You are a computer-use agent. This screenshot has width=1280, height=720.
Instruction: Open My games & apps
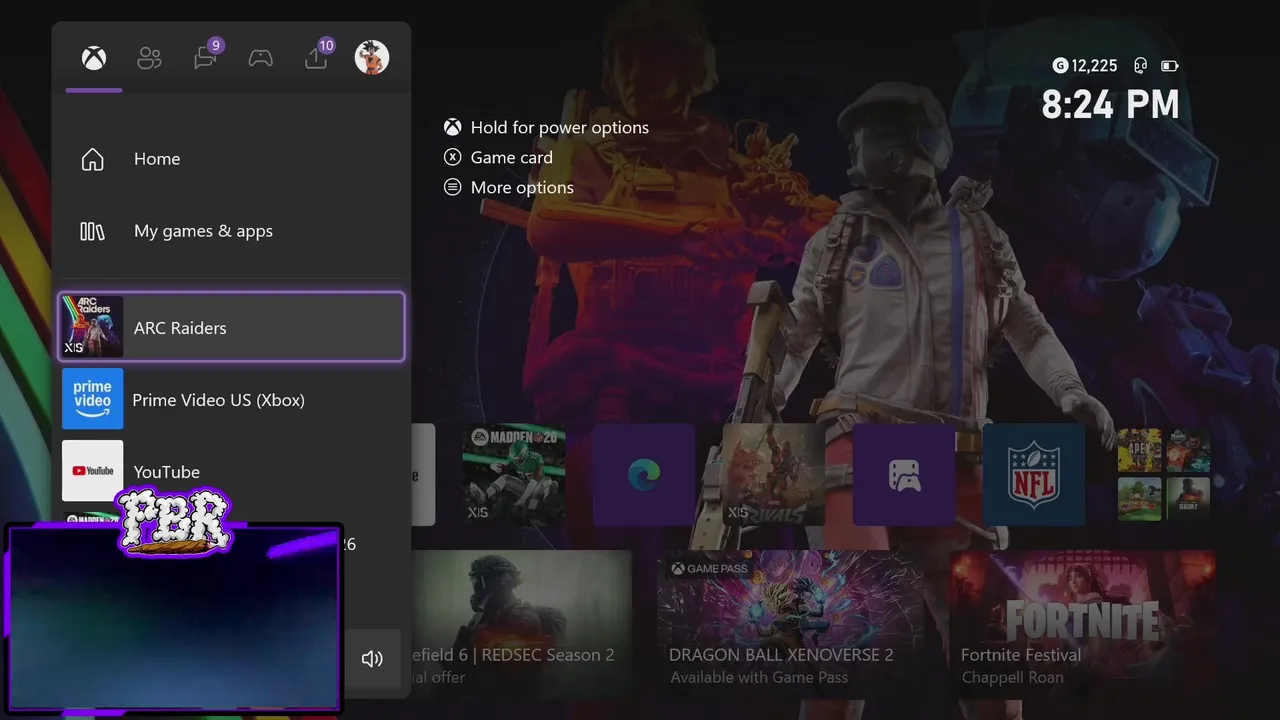pos(231,231)
